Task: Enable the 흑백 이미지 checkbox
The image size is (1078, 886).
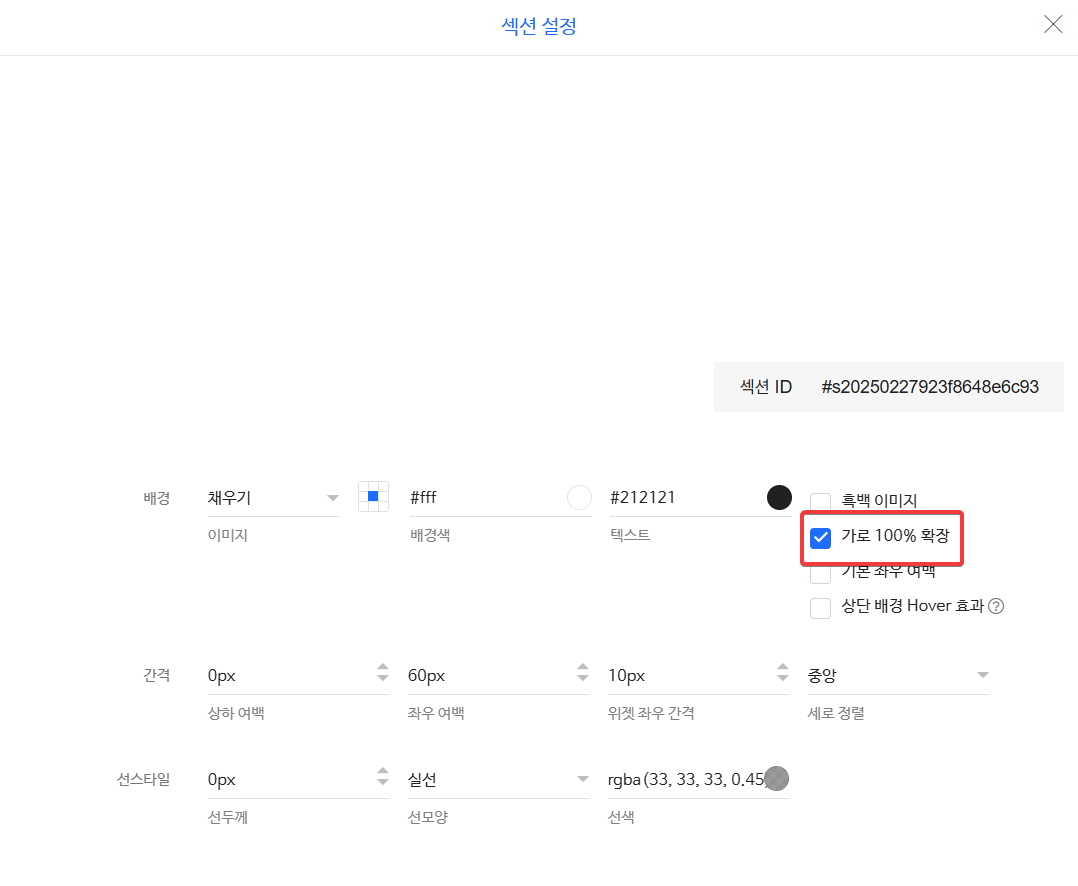Action: 820,502
